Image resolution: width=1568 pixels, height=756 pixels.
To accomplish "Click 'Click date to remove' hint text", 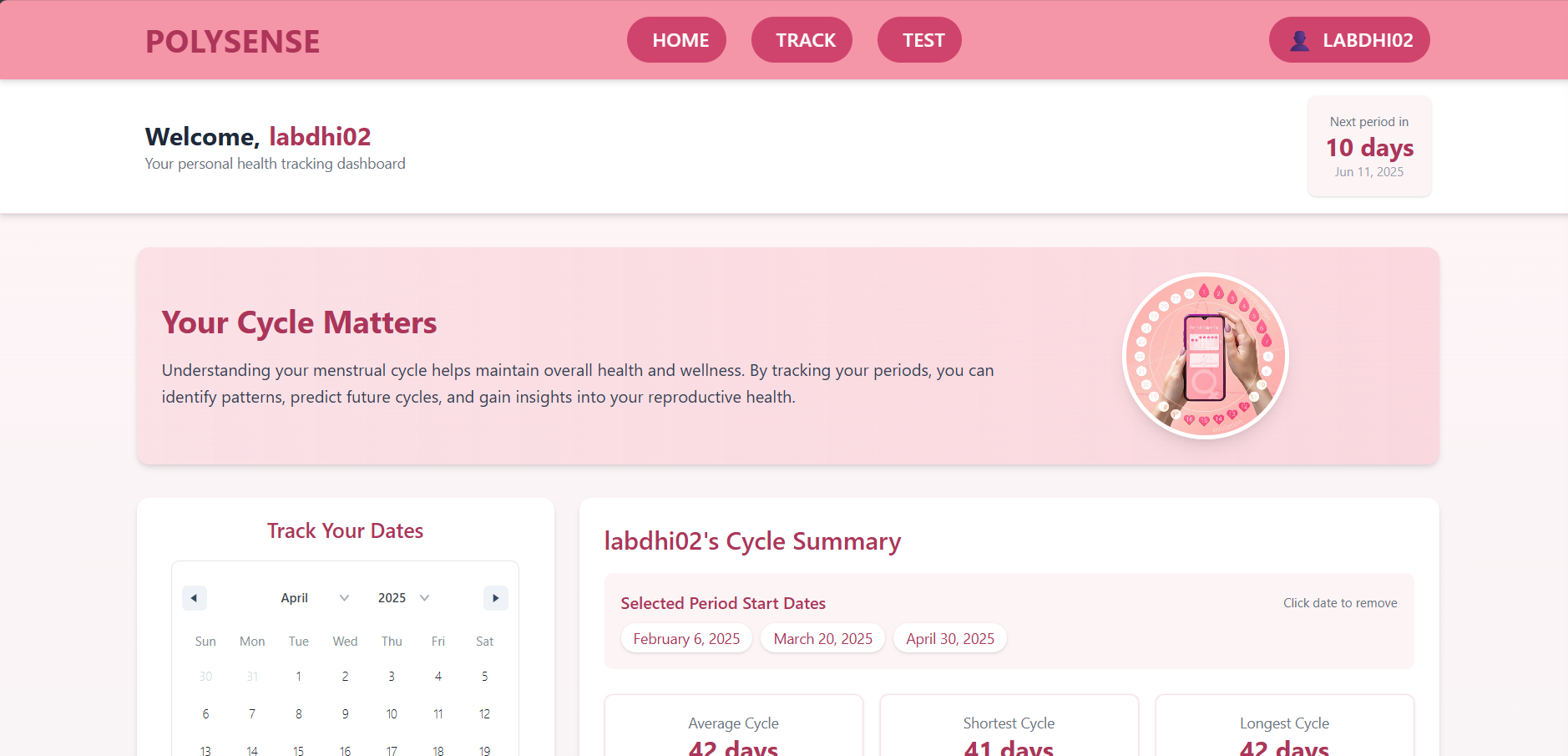I will pos(1340,603).
